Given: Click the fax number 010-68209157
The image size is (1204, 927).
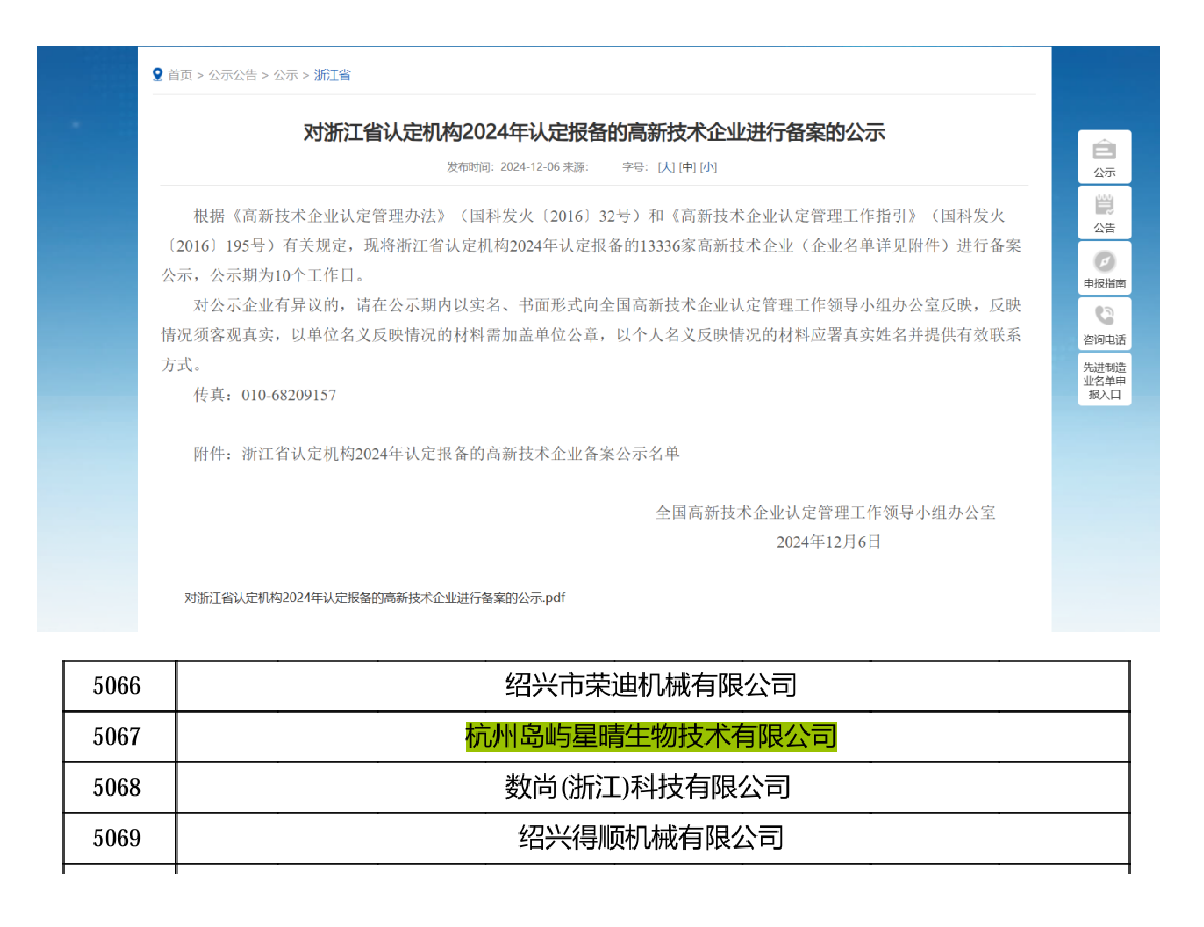Looking at the screenshot, I should click(288, 395).
